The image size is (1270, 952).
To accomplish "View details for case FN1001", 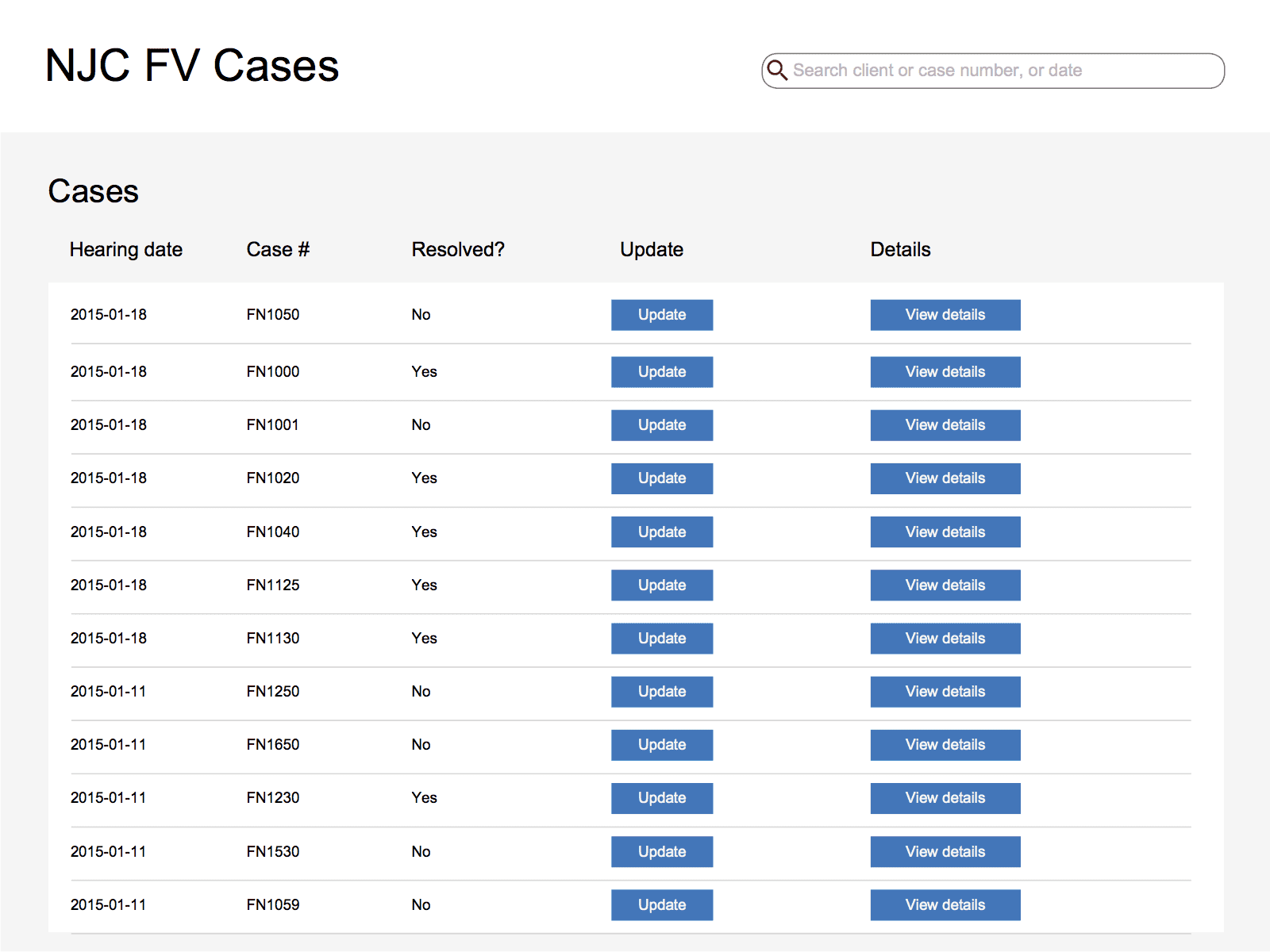I will 945,425.
